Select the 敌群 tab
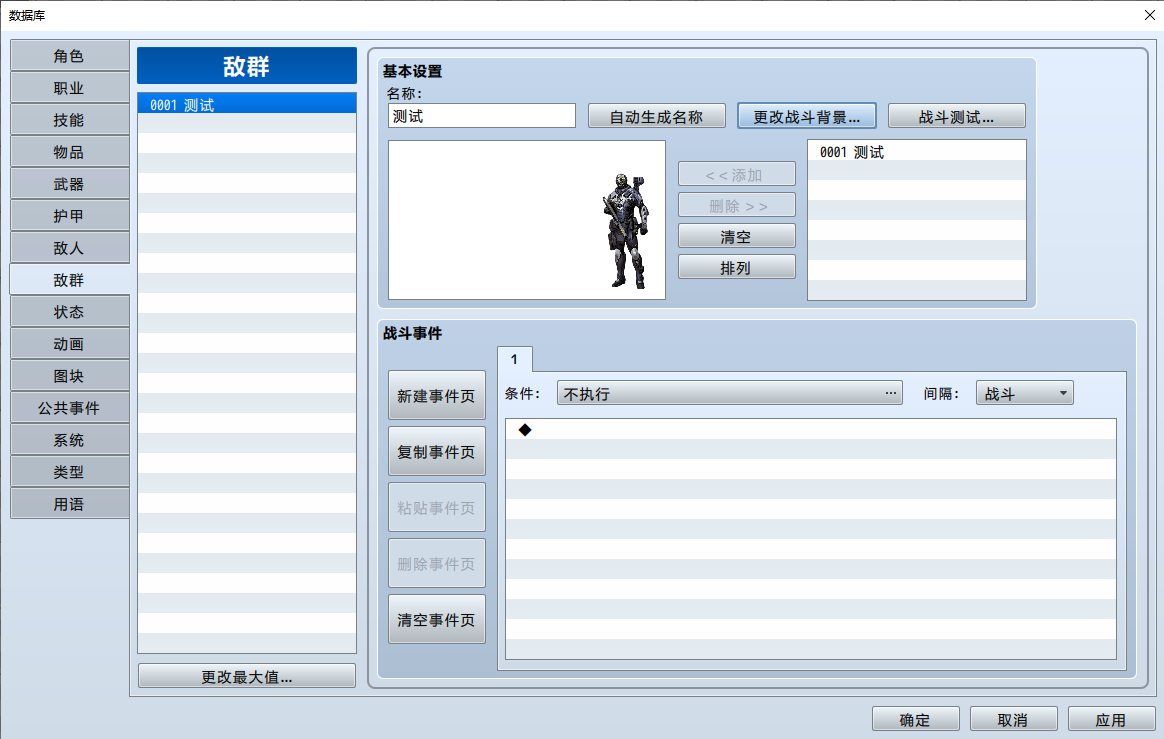 tap(69, 279)
